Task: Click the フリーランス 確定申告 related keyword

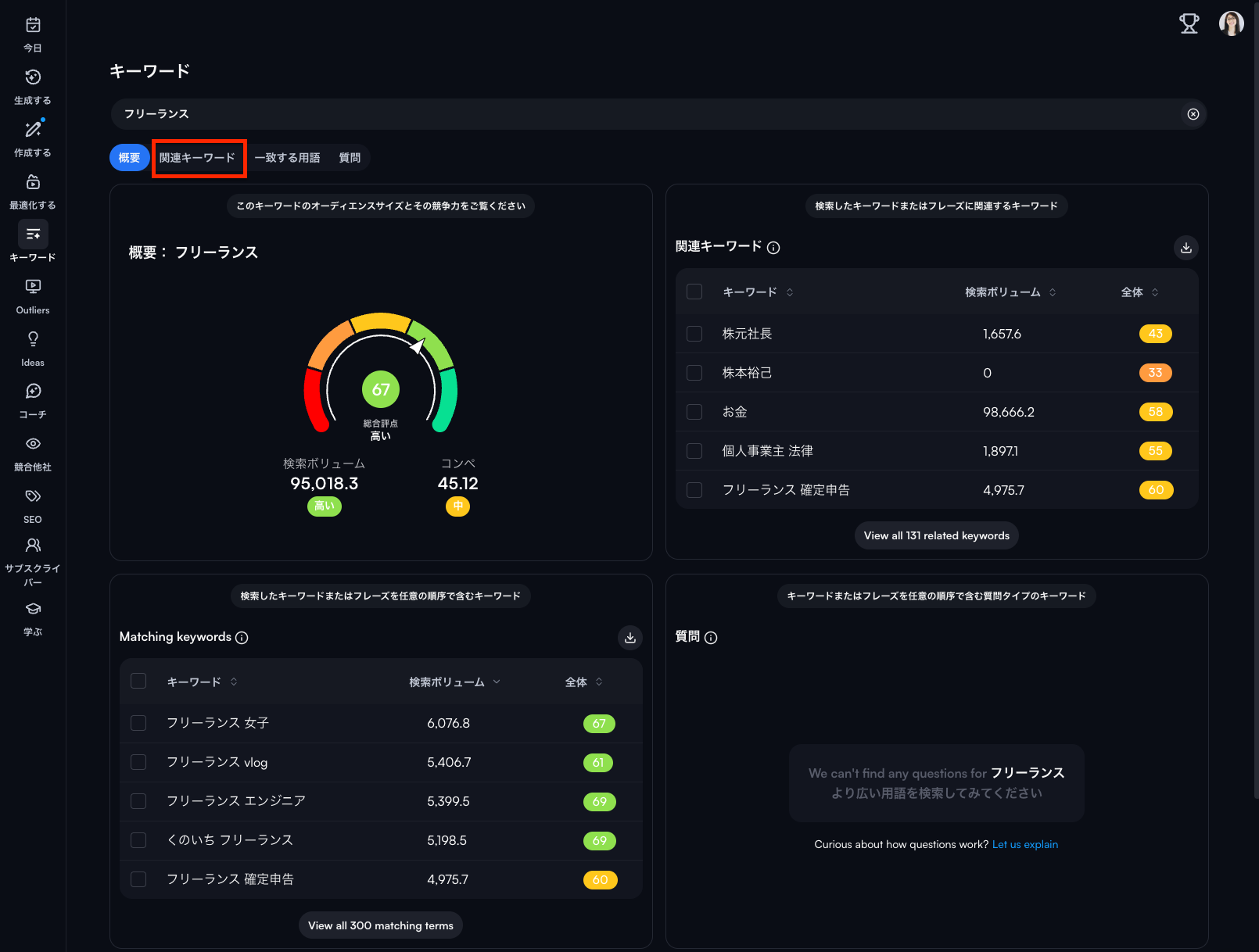Action: [786, 490]
